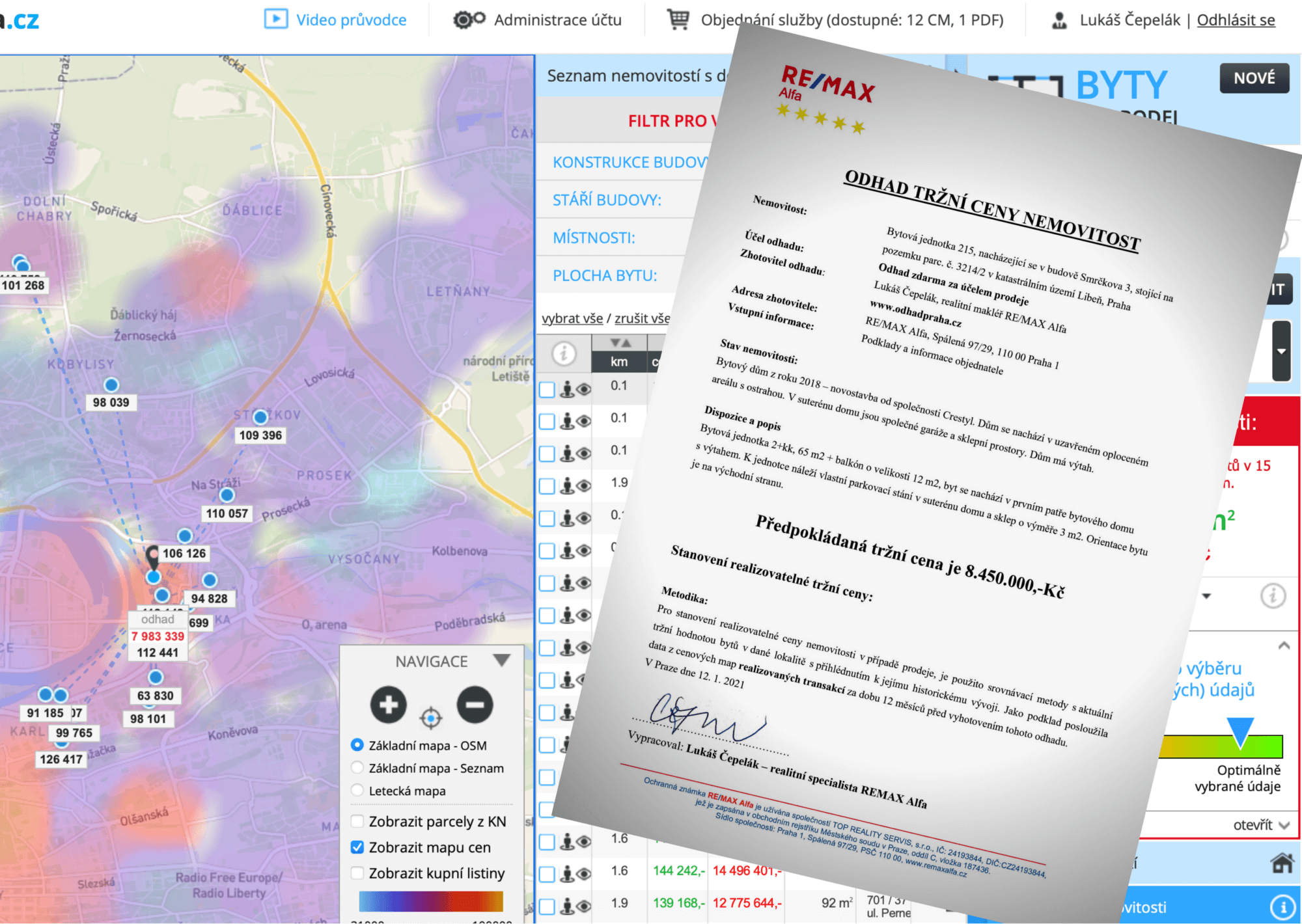1302x924 pixels.
Task: Click the 94 828 price label on map
Action: point(209,599)
